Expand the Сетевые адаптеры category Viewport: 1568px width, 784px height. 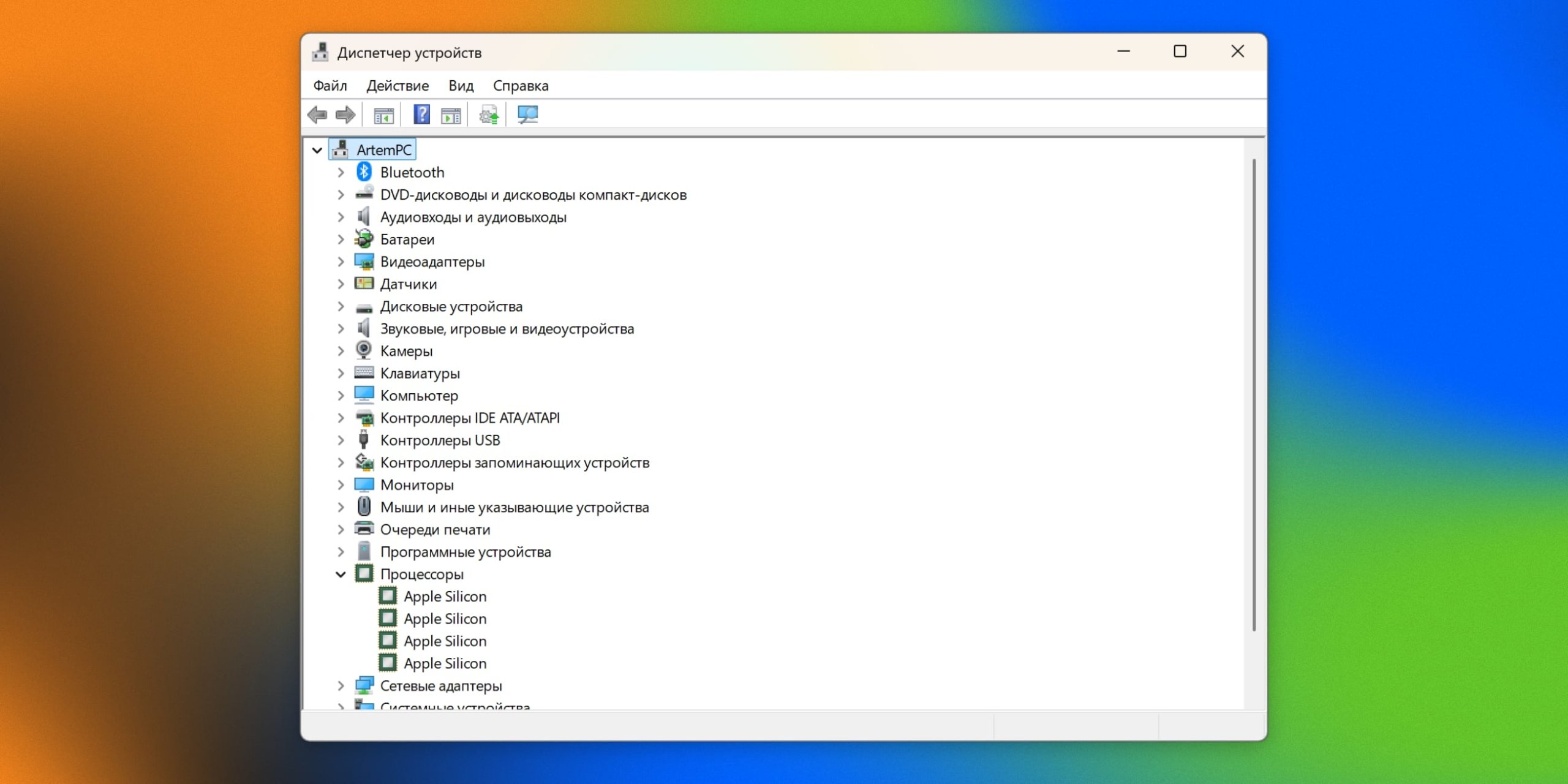[x=341, y=686]
